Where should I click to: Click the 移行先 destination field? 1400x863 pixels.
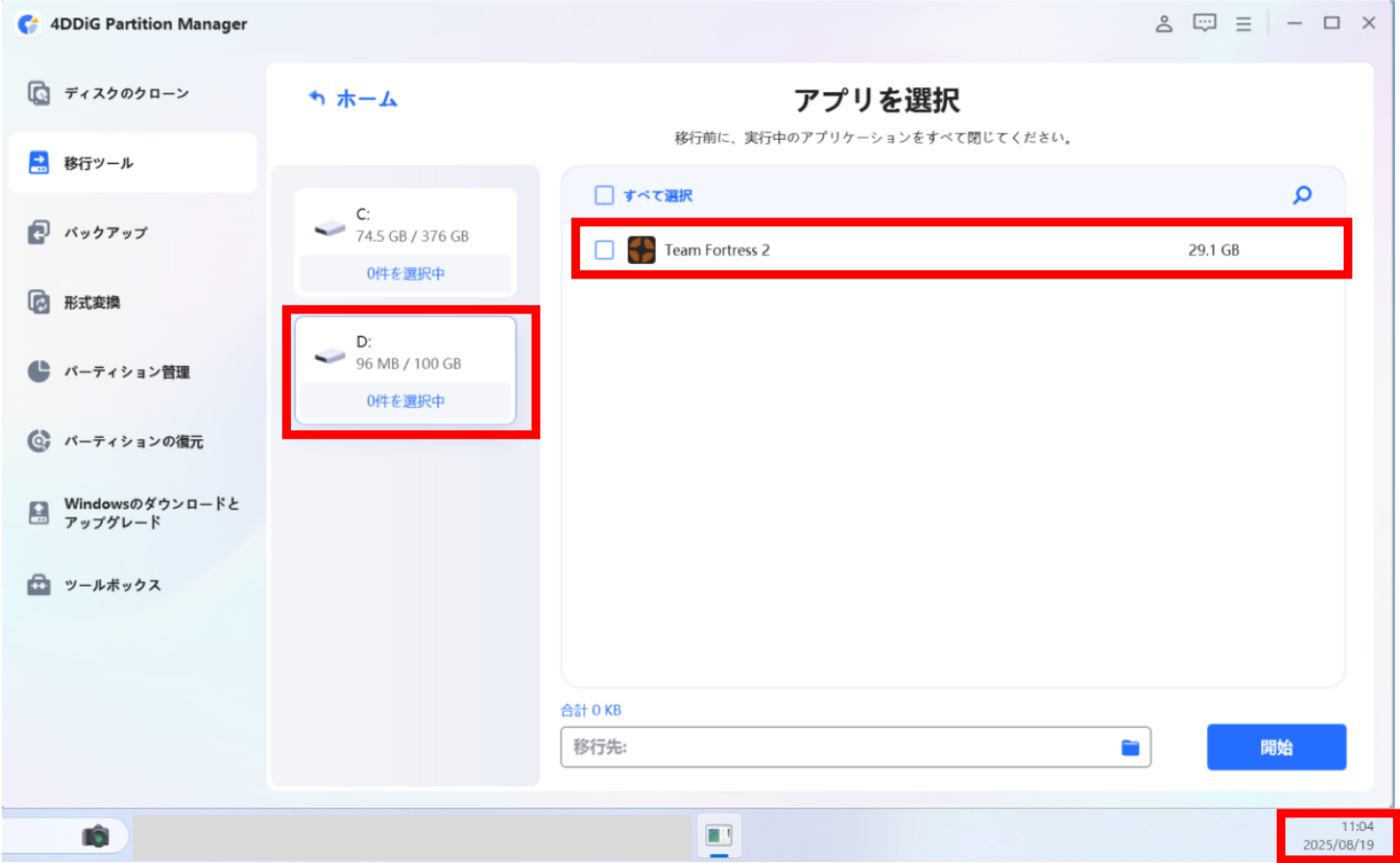coord(856,747)
